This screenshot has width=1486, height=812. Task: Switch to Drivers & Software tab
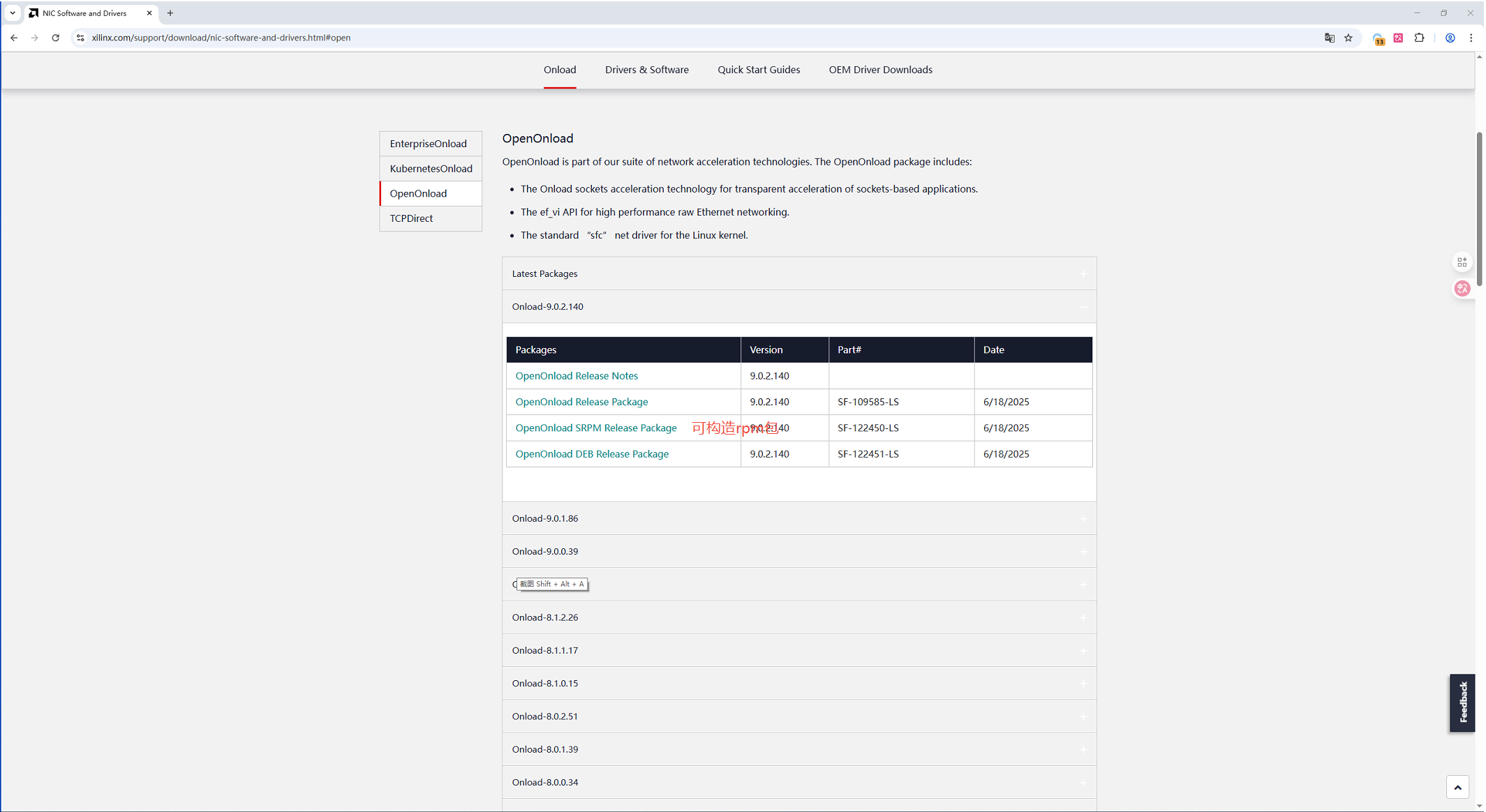[646, 70]
